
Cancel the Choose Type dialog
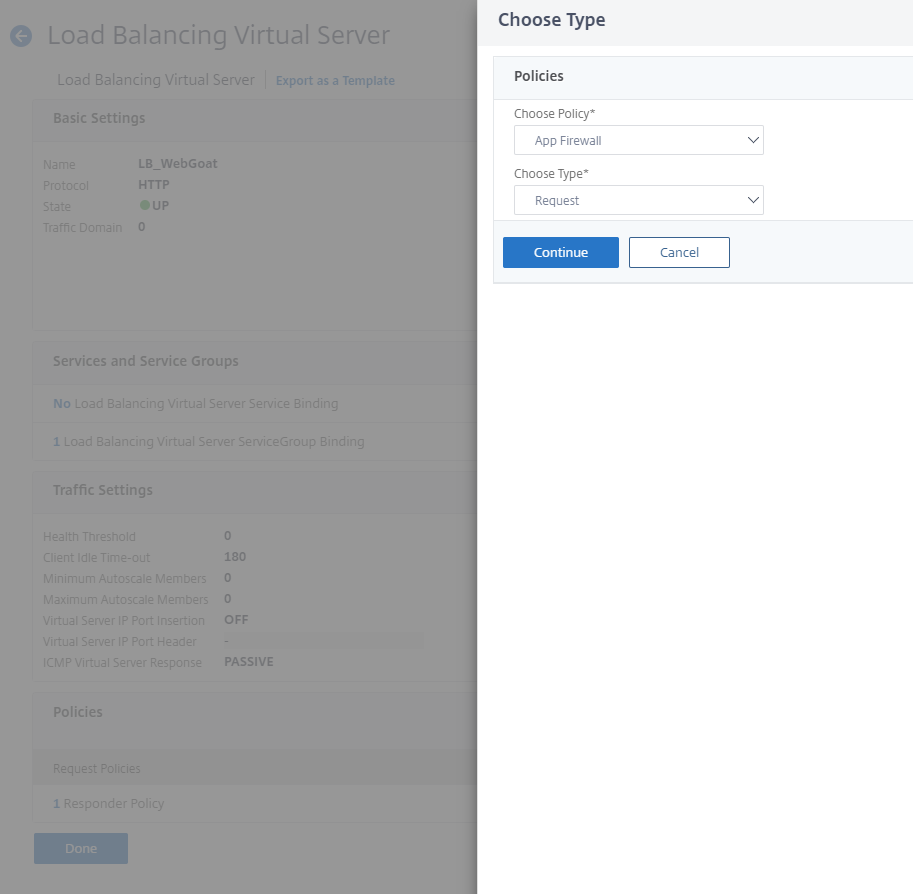coord(679,252)
